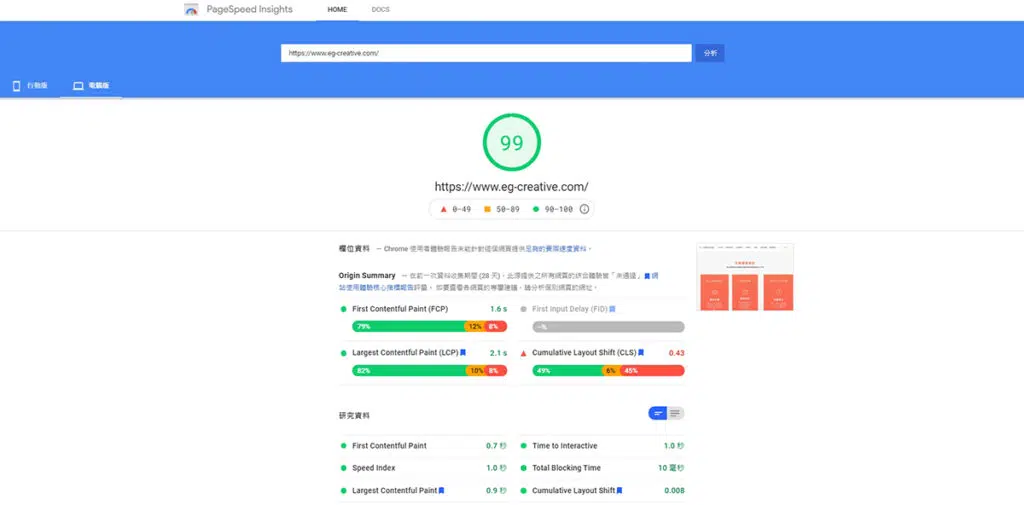Viewport: 1024px width, 505px height.
Task: Click orange 10% segment of LCP bar
Action: (476, 370)
